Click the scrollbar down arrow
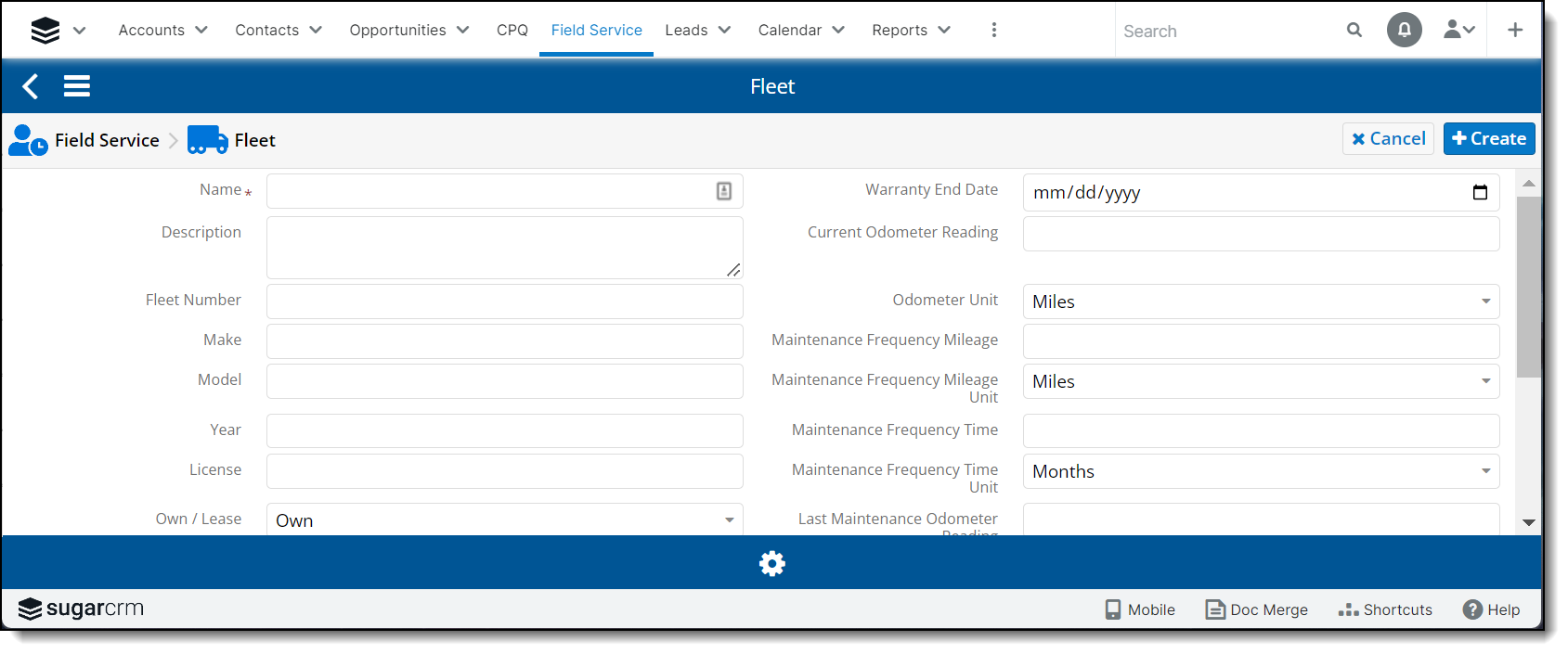This screenshot has width=1568, height=654. coord(1528,523)
